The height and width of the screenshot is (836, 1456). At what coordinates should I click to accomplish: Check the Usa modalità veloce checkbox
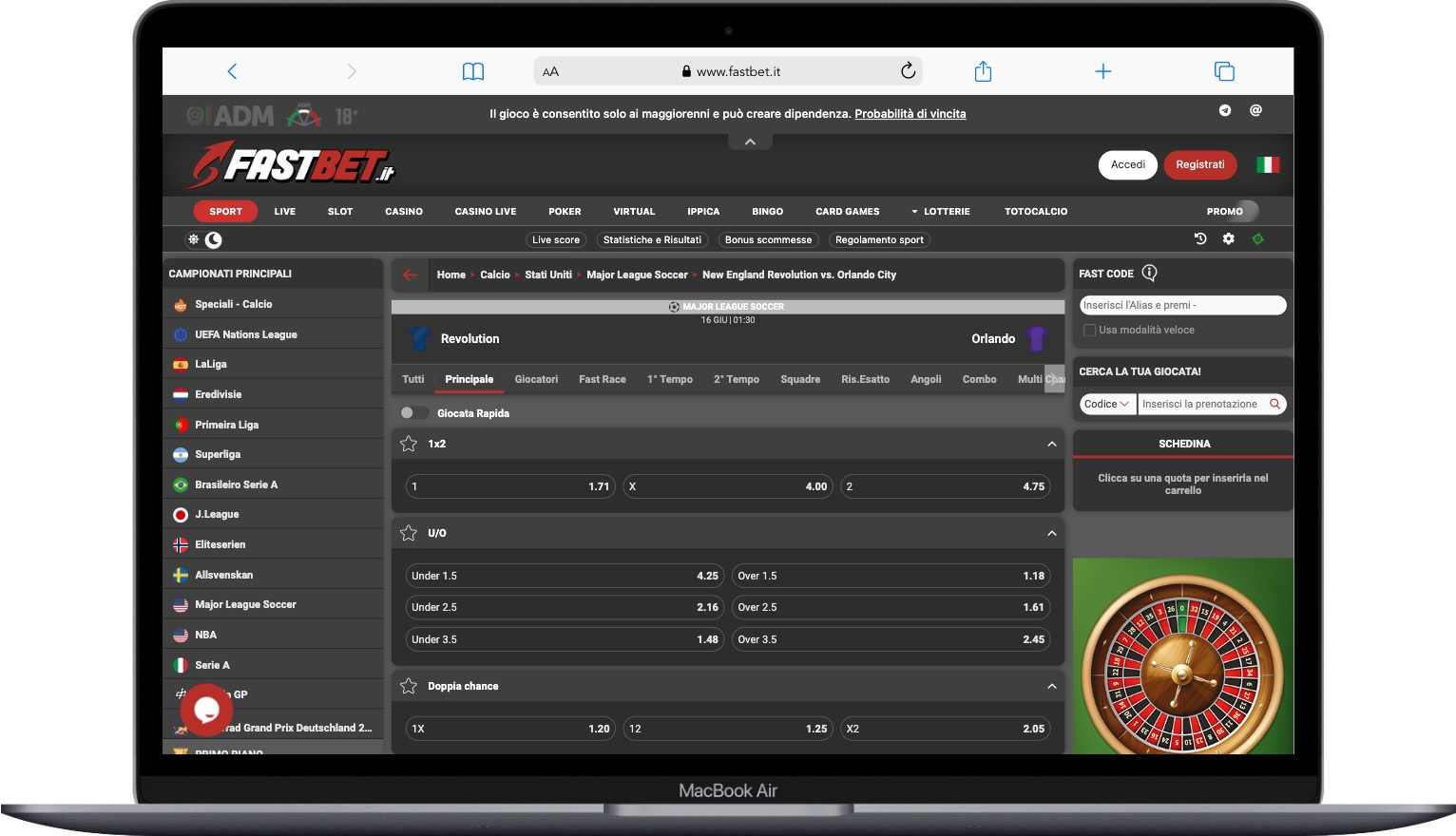1089,330
